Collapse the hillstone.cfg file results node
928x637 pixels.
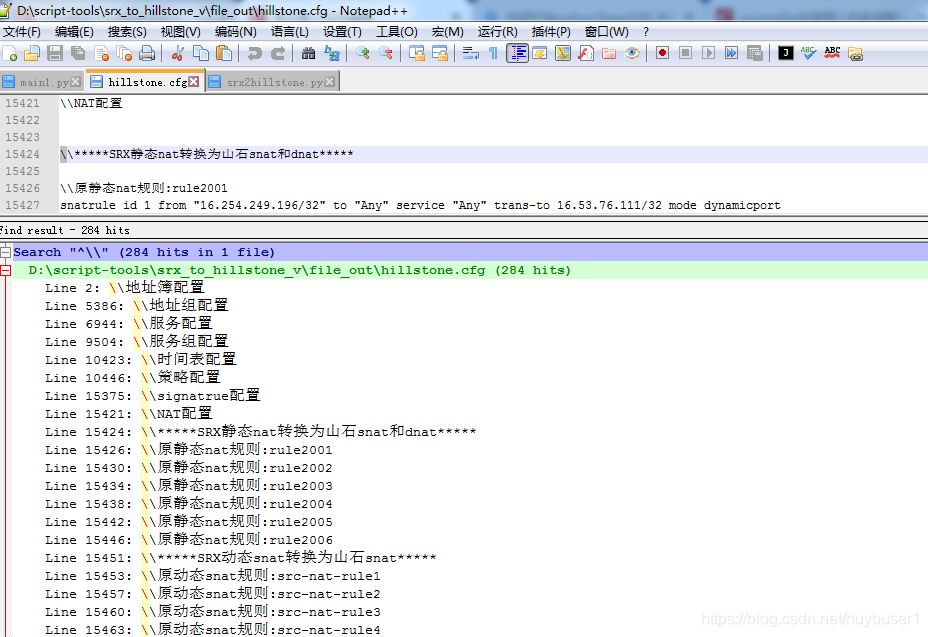click(5, 271)
